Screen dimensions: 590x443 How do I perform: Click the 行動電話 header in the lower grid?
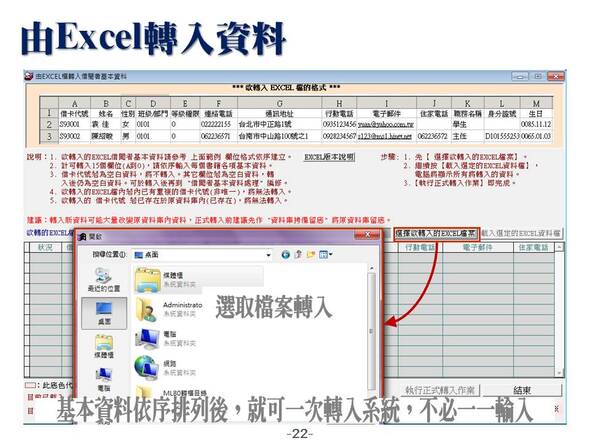tap(420, 247)
